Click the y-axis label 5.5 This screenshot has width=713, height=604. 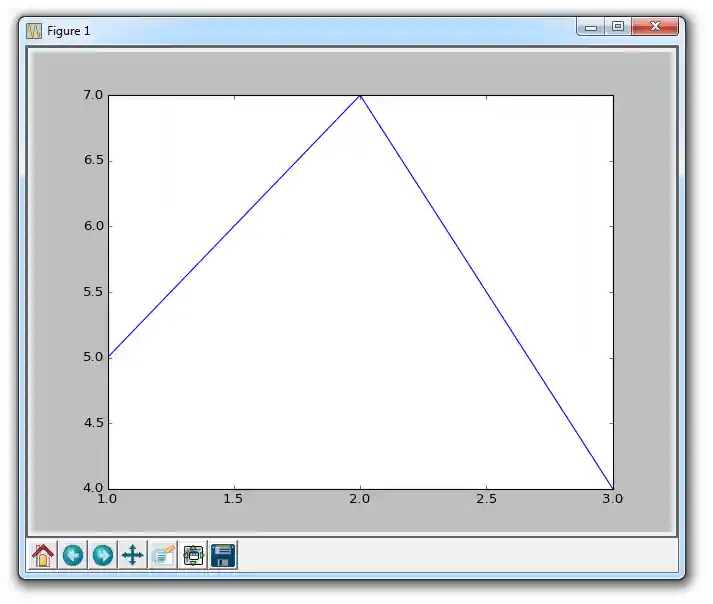pyautogui.click(x=93, y=292)
